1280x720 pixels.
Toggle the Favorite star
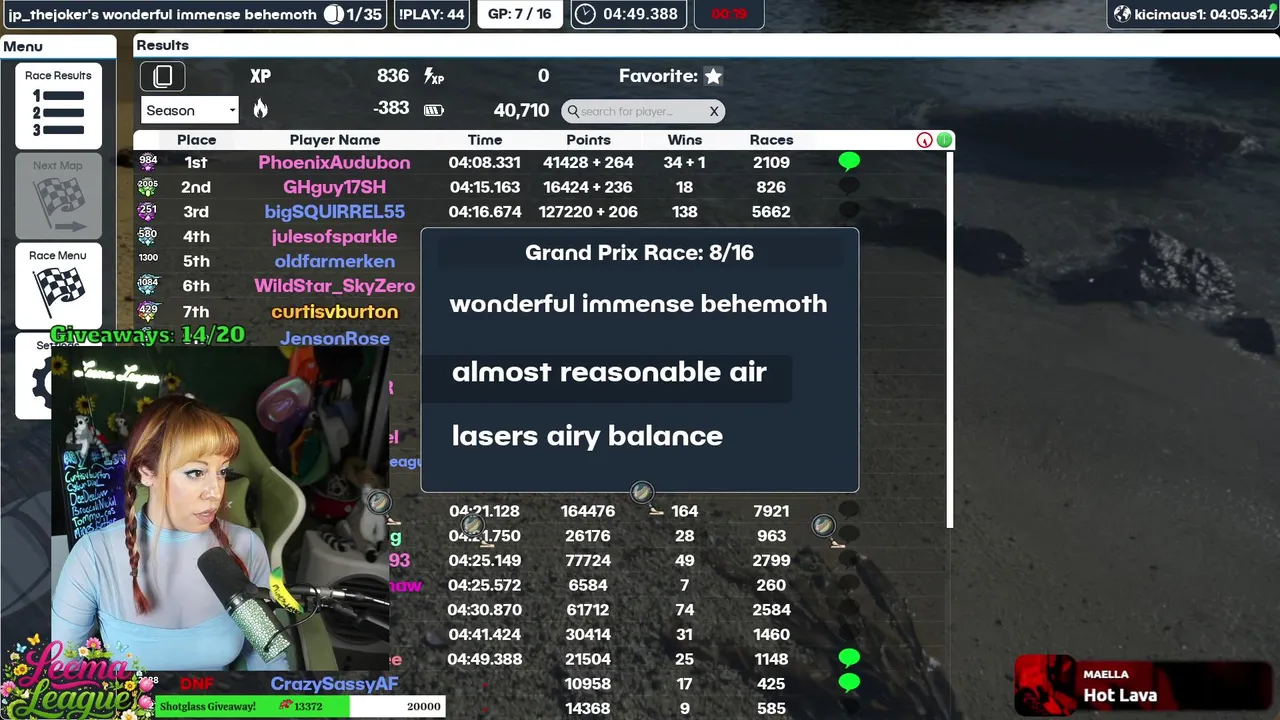click(x=713, y=76)
